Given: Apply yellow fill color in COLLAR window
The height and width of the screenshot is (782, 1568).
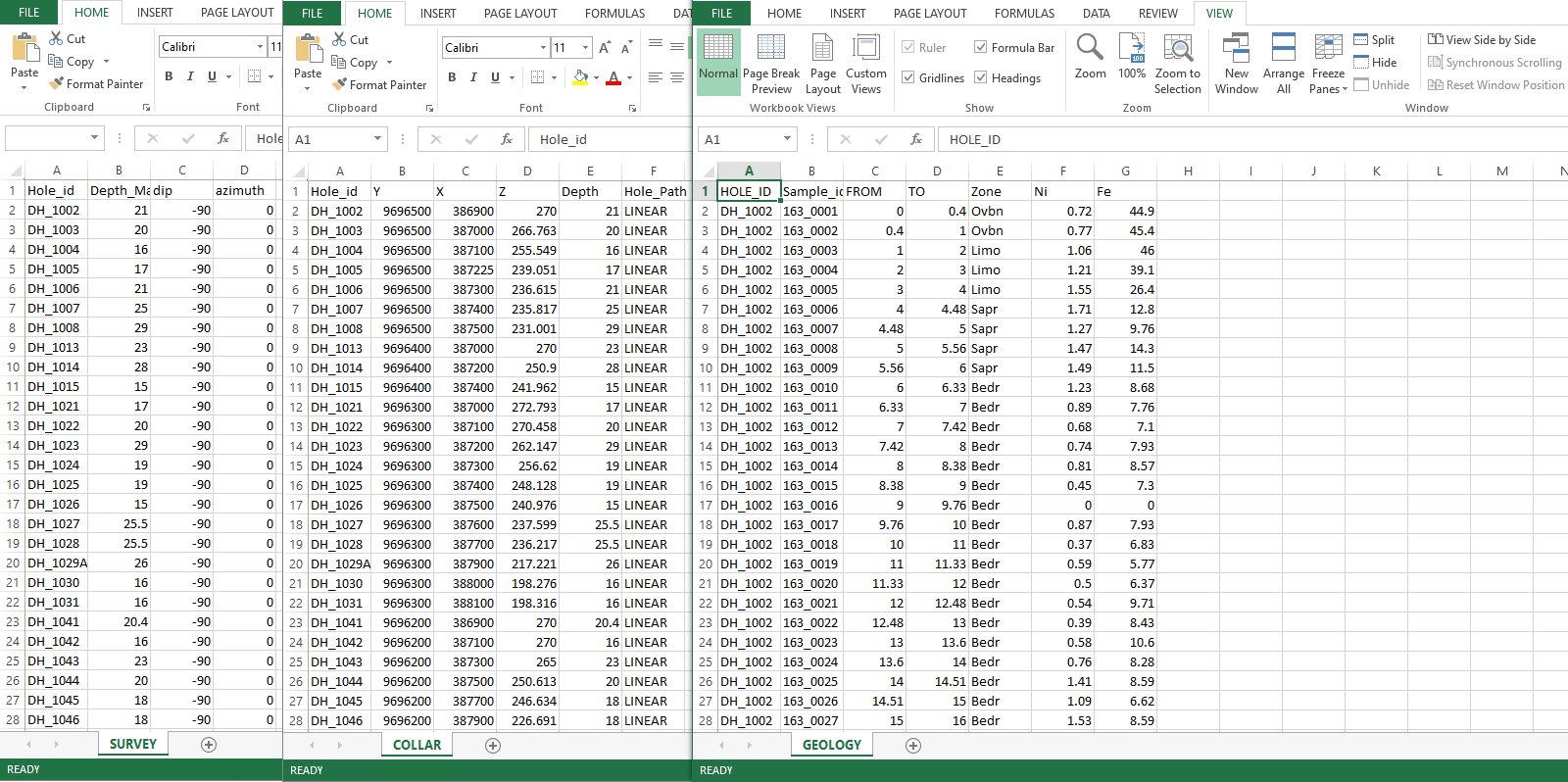Looking at the screenshot, I should click(580, 77).
